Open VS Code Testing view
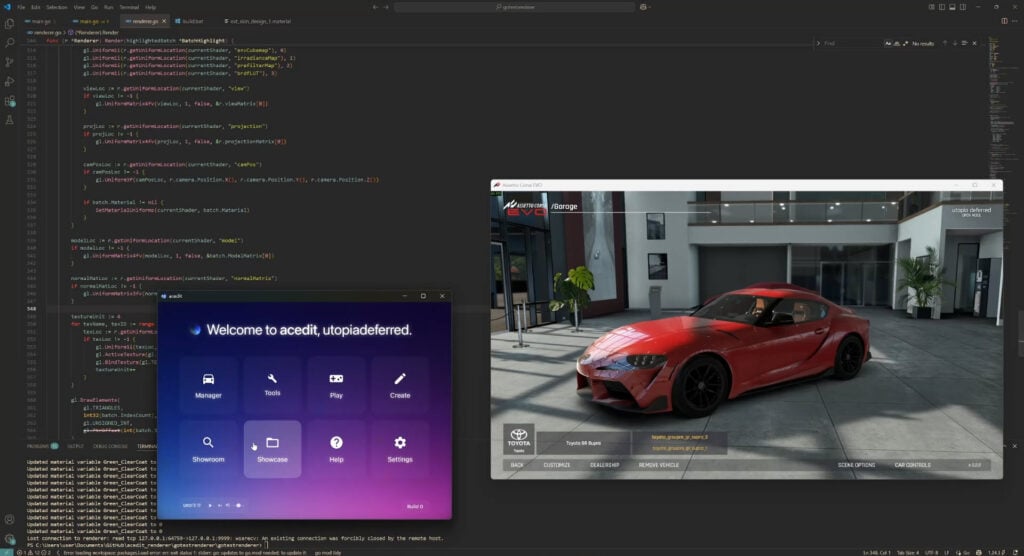The image size is (1024, 556). pos(9,120)
